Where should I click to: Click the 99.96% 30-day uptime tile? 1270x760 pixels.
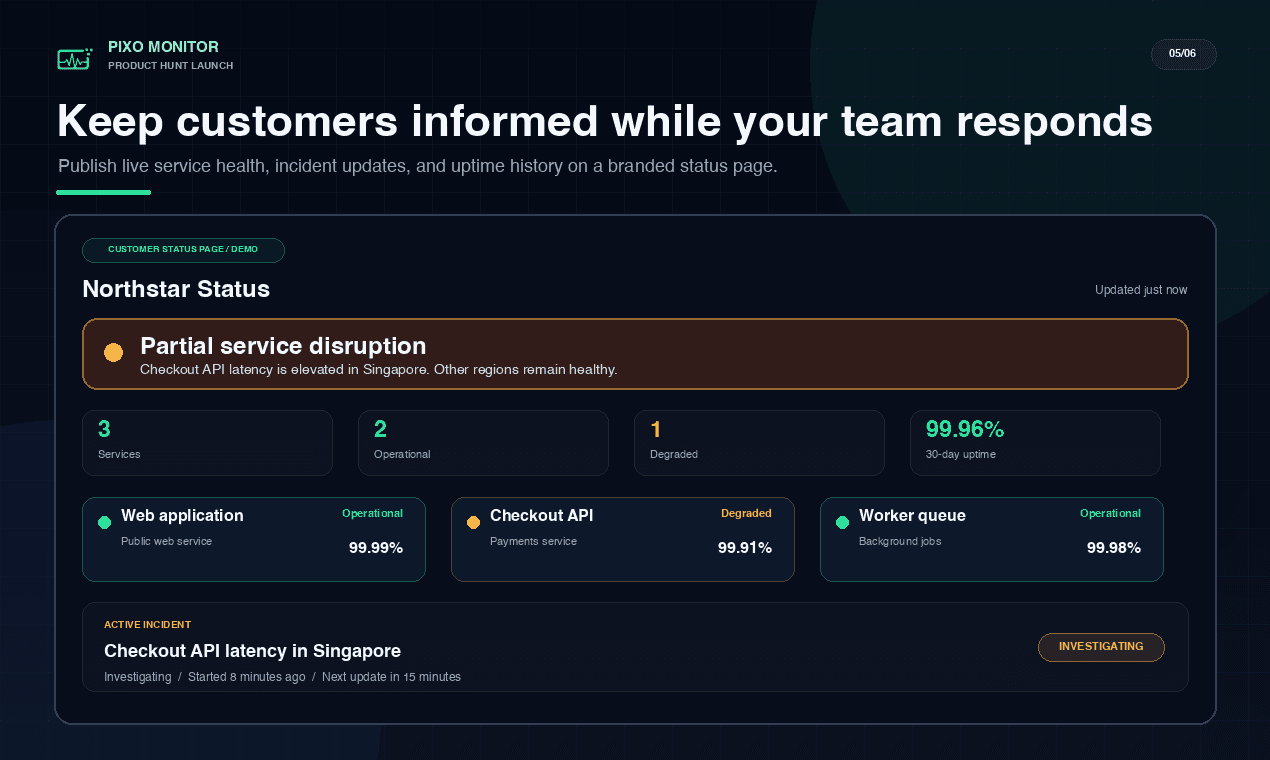click(x=1035, y=443)
